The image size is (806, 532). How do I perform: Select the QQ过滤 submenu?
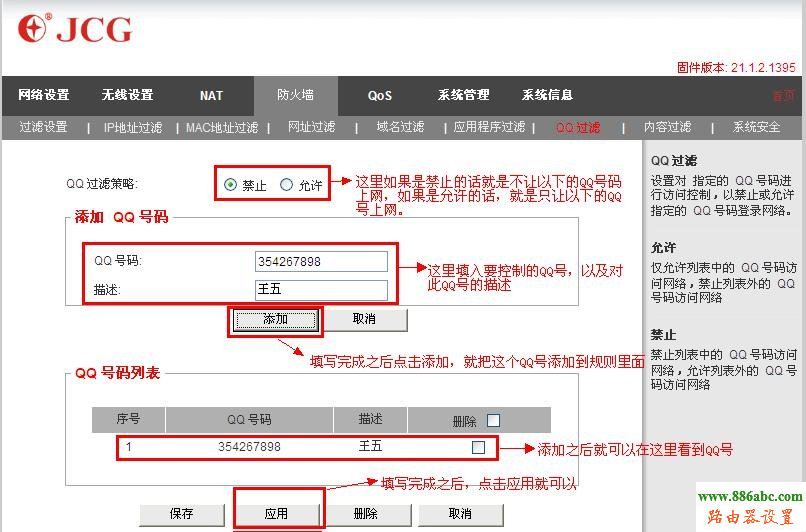point(578,127)
